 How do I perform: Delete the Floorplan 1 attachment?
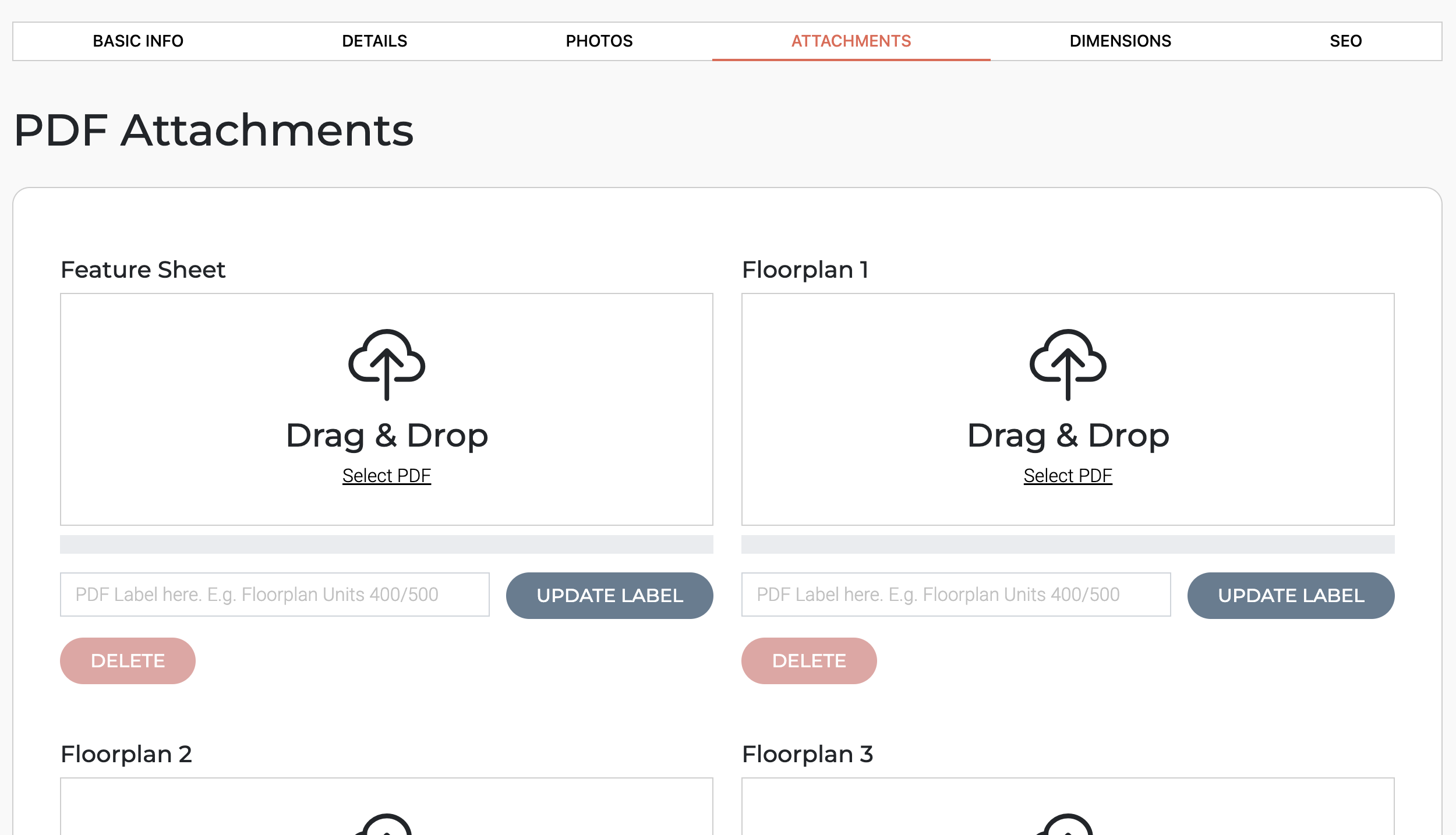tap(808, 660)
